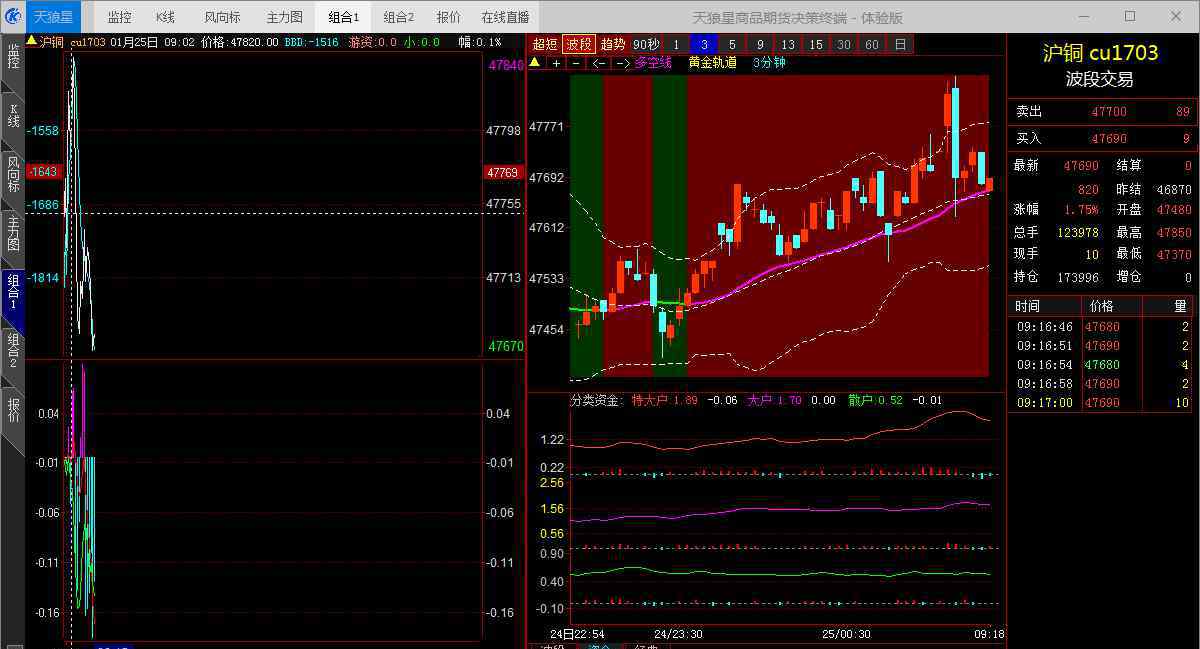1200x649 pixels.
Task: Open the 天狼星 main menu button
Action: [52, 17]
